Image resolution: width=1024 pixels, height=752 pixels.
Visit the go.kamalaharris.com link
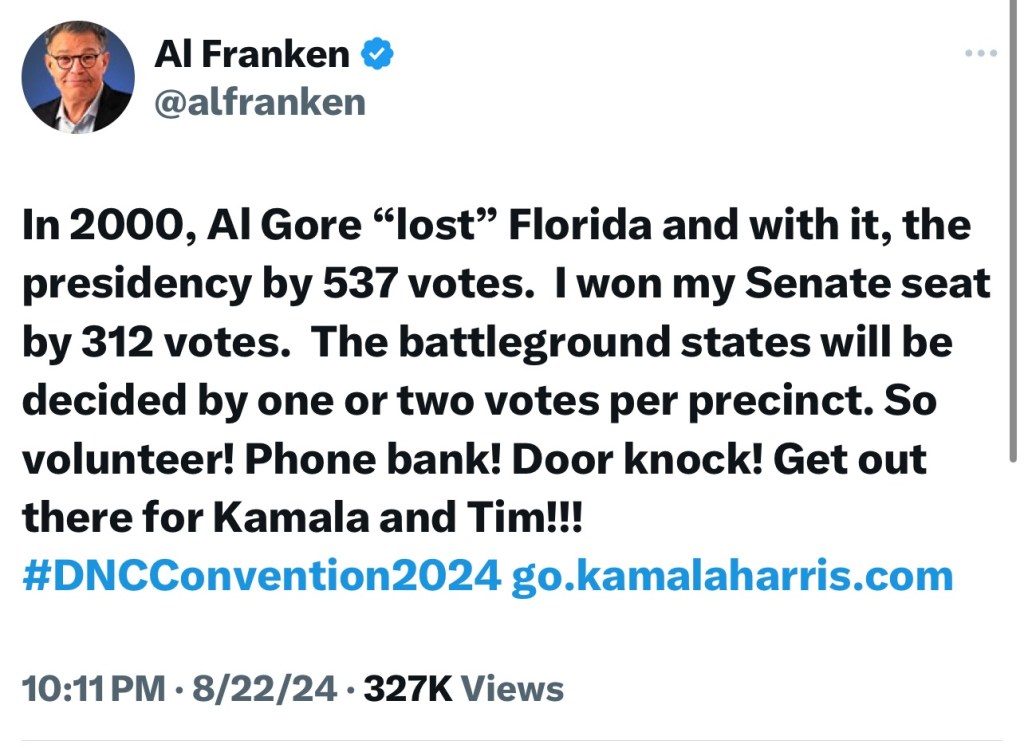tap(732, 576)
